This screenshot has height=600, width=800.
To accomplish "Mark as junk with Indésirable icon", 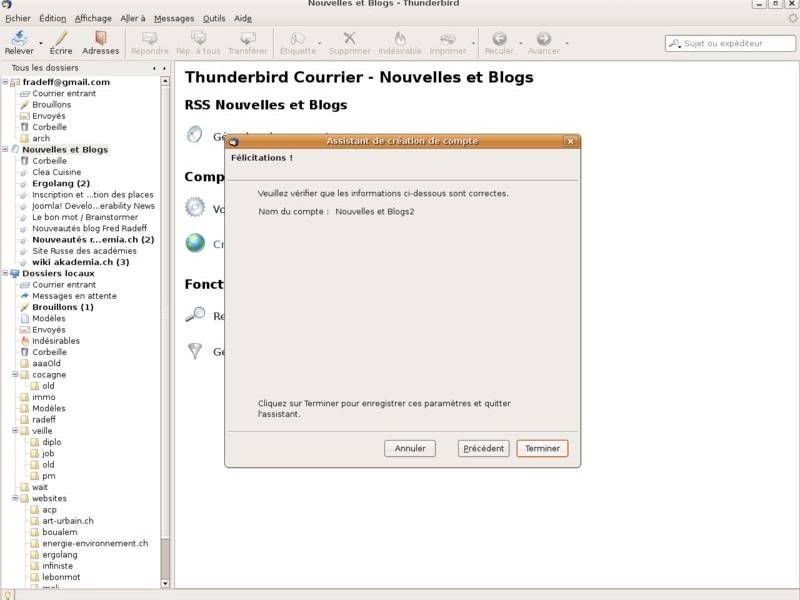I will pyautogui.click(x=400, y=38).
